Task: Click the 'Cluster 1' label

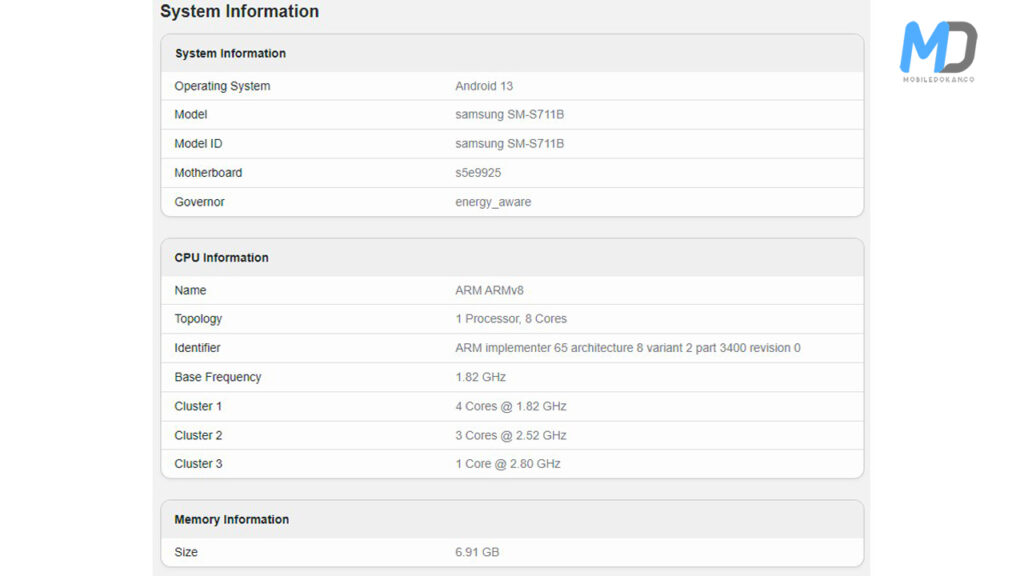Action: pyautogui.click(x=198, y=406)
